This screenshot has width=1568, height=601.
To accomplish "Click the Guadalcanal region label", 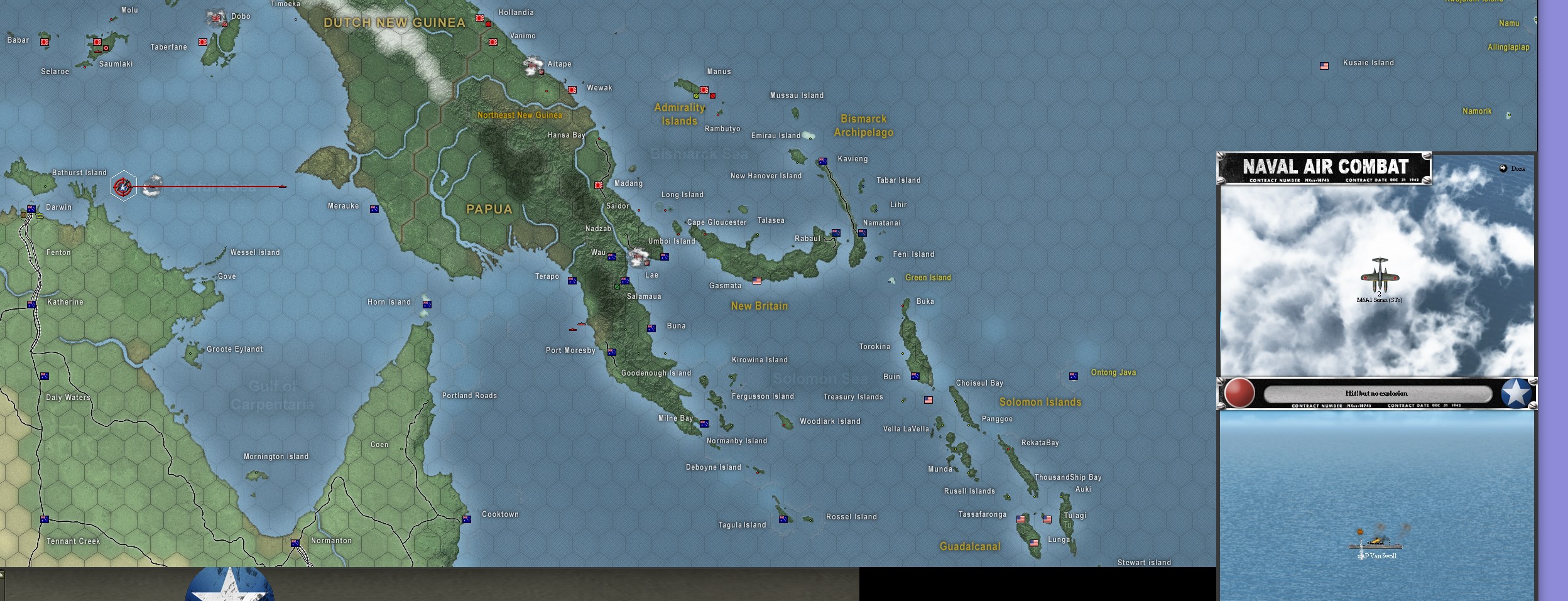I will (971, 546).
